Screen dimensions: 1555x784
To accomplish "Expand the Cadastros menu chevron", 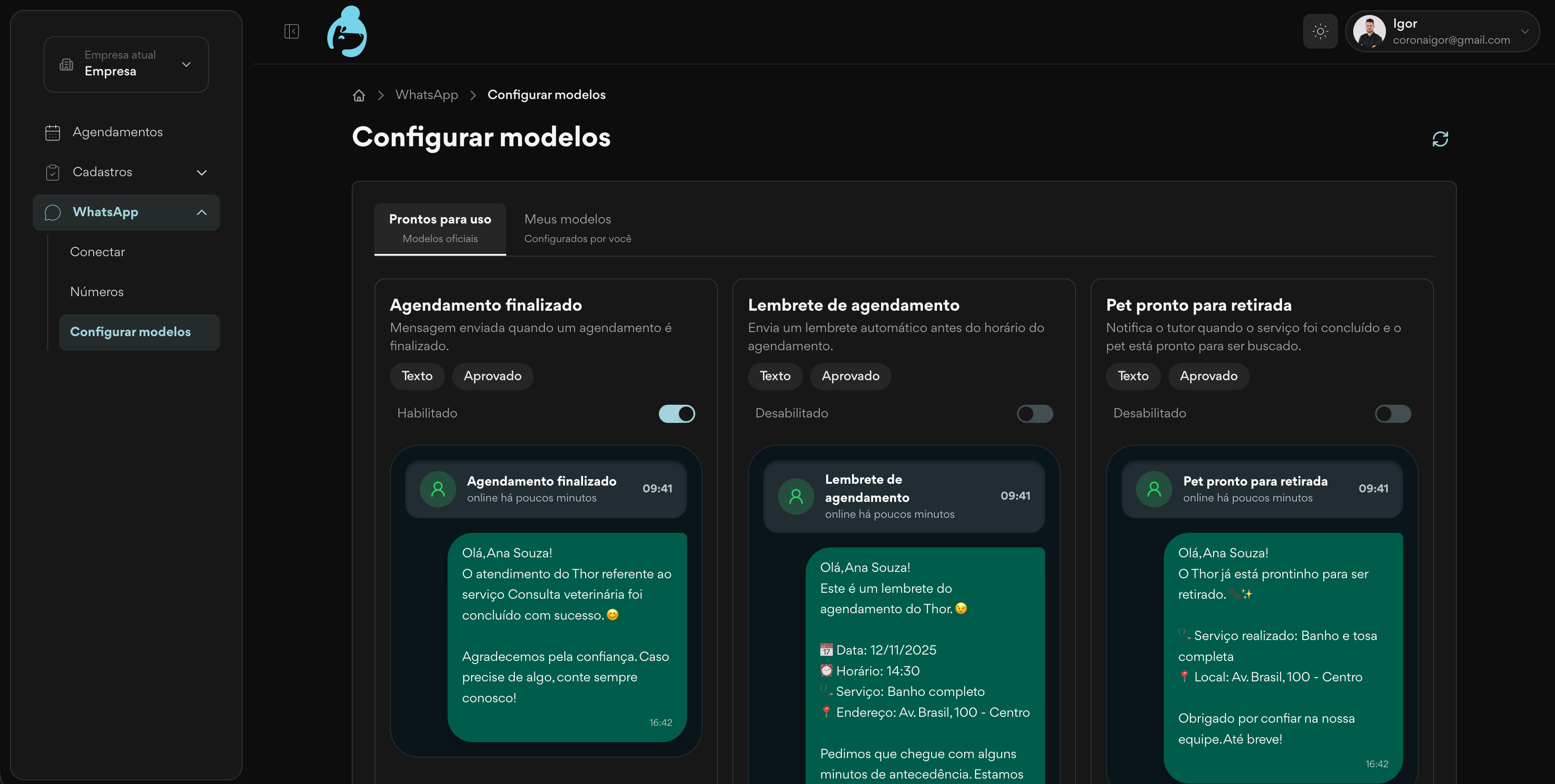I will point(202,173).
